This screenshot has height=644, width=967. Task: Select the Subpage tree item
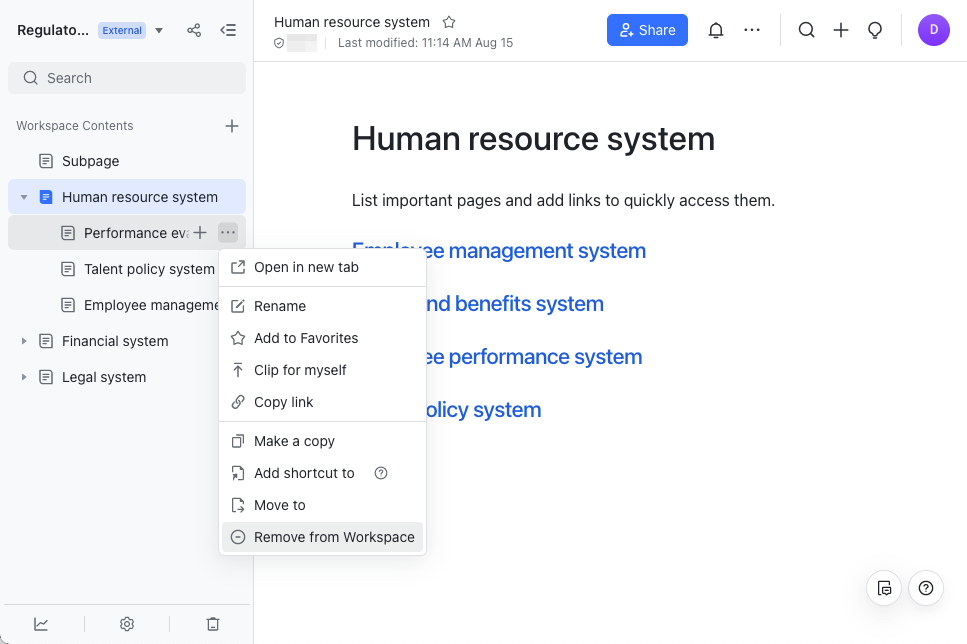coord(127,161)
